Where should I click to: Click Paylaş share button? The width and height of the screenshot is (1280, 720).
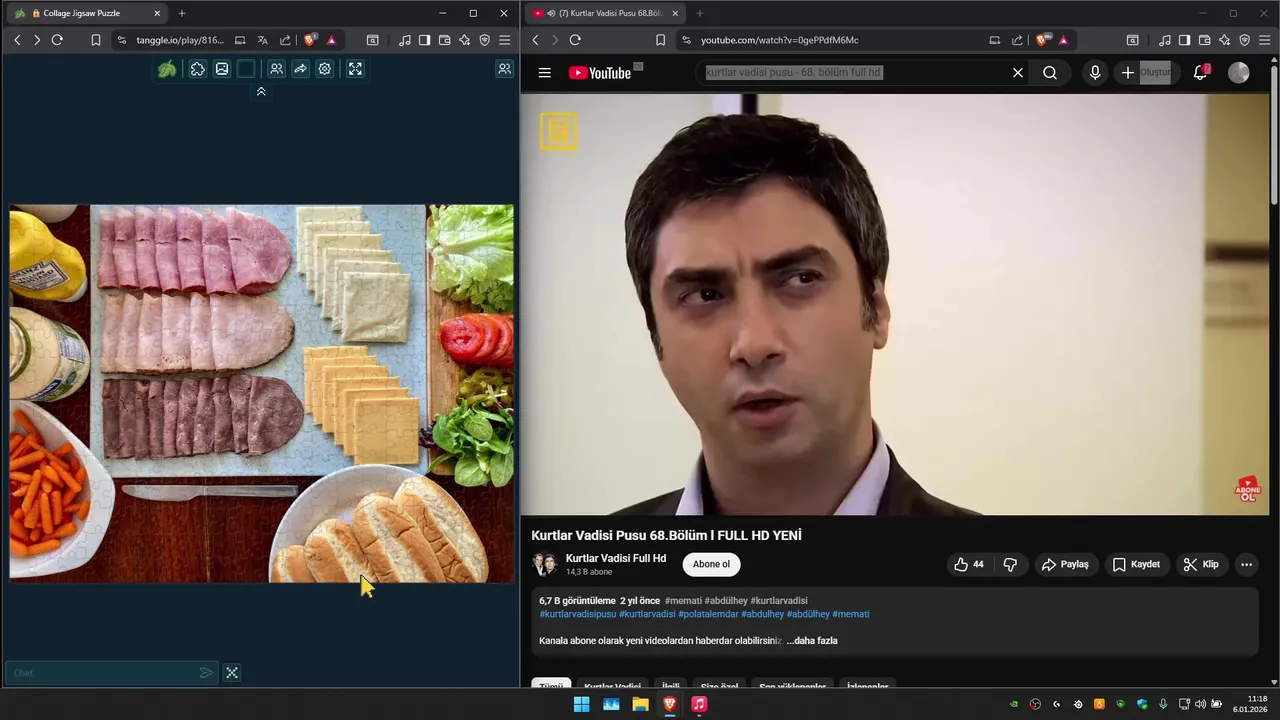(x=1065, y=564)
